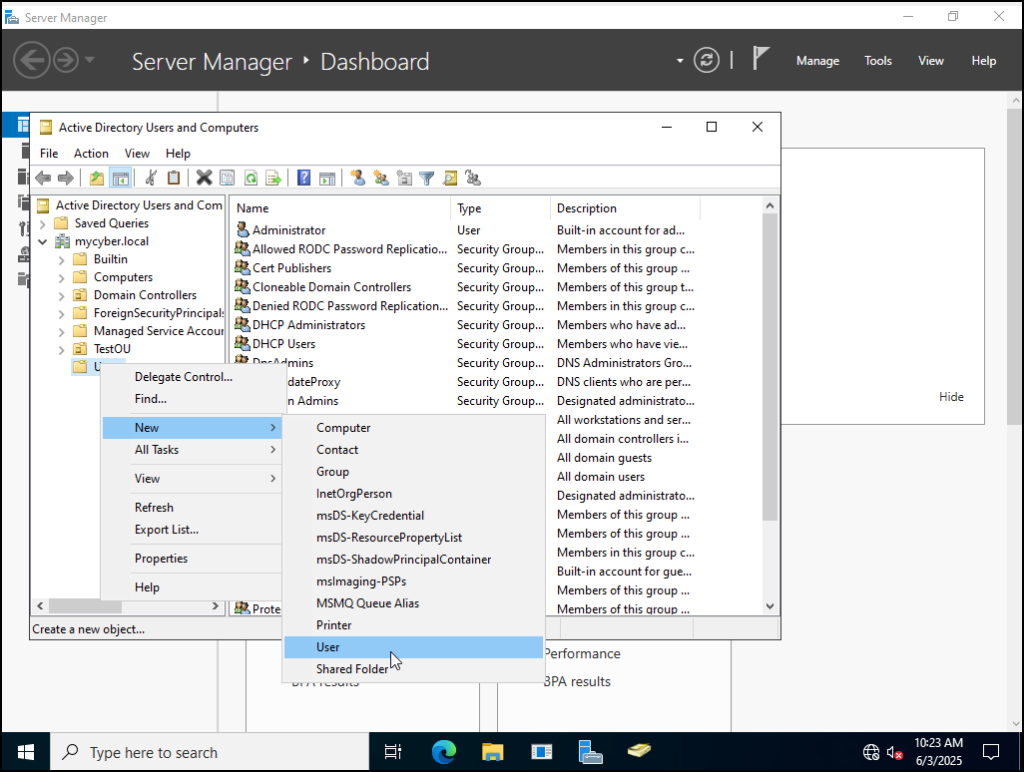Click the Create new user toolbar icon
The height and width of the screenshot is (772, 1024).
point(358,178)
